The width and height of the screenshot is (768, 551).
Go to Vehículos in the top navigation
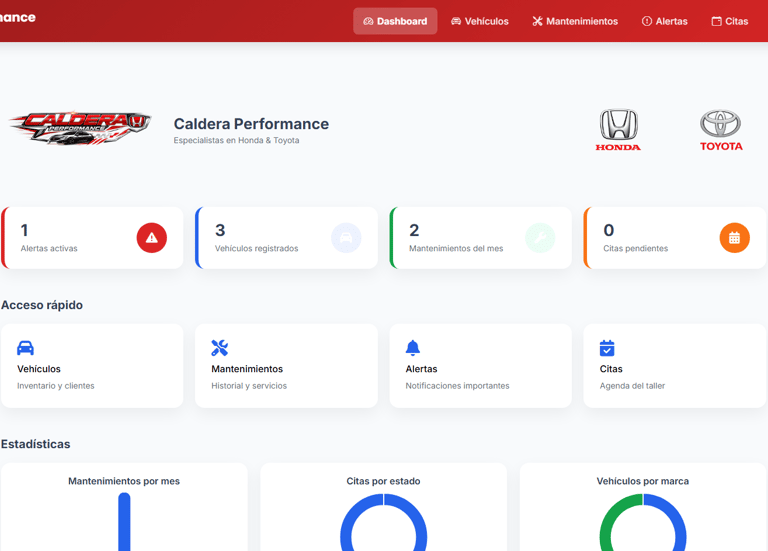(480, 21)
